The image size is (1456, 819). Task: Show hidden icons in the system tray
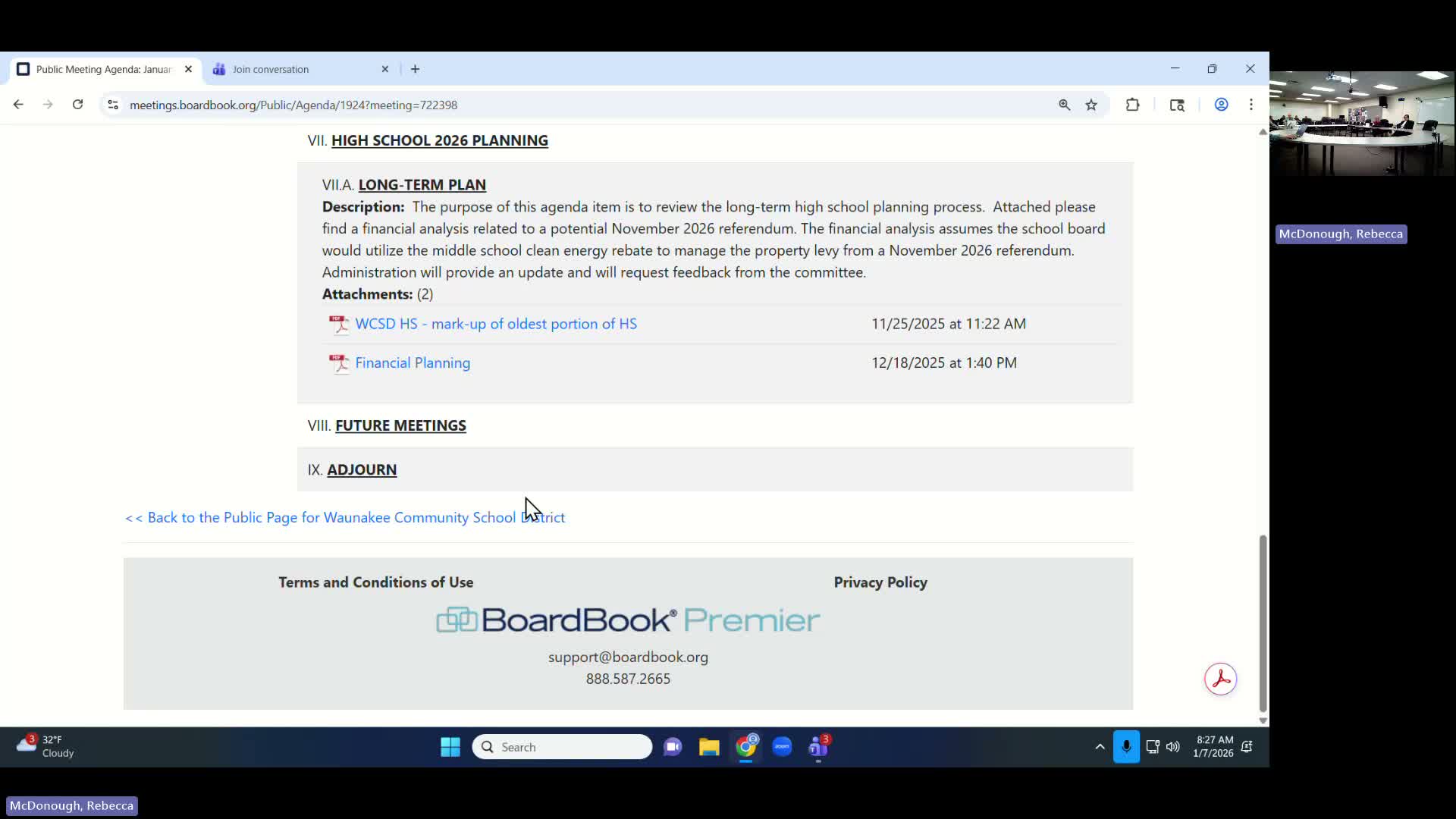(x=1099, y=747)
